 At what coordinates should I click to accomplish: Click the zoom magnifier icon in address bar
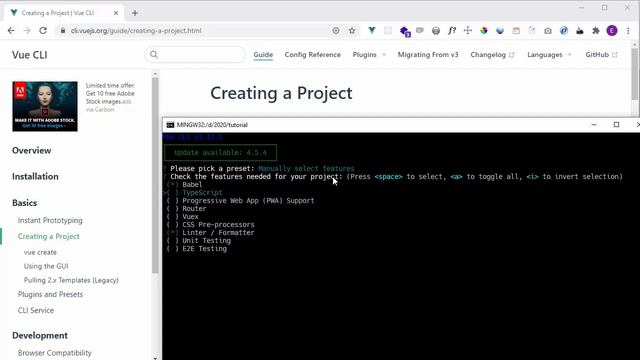click(336, 31)
